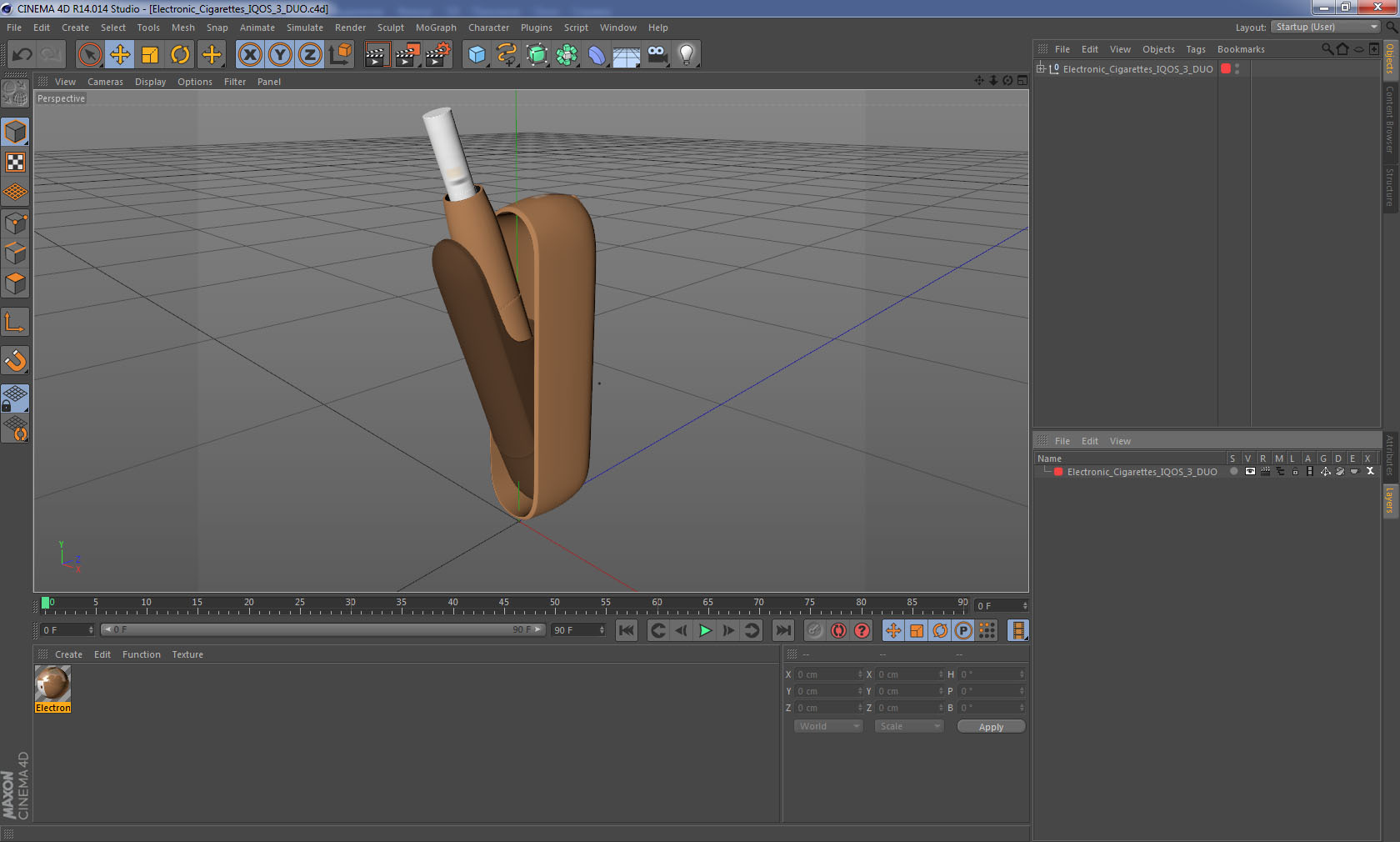The height and width of the screenshot is (842, 1400).
Task: Add a camera object
Action: (x=657, y=55)
